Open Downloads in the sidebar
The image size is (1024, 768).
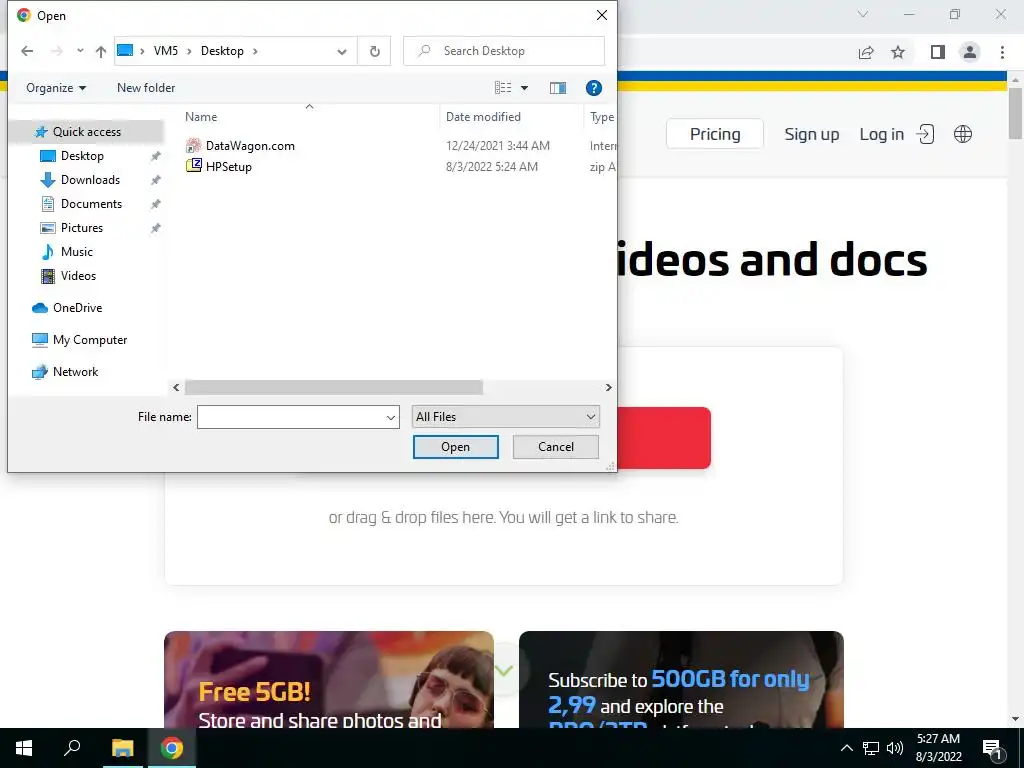90,180
